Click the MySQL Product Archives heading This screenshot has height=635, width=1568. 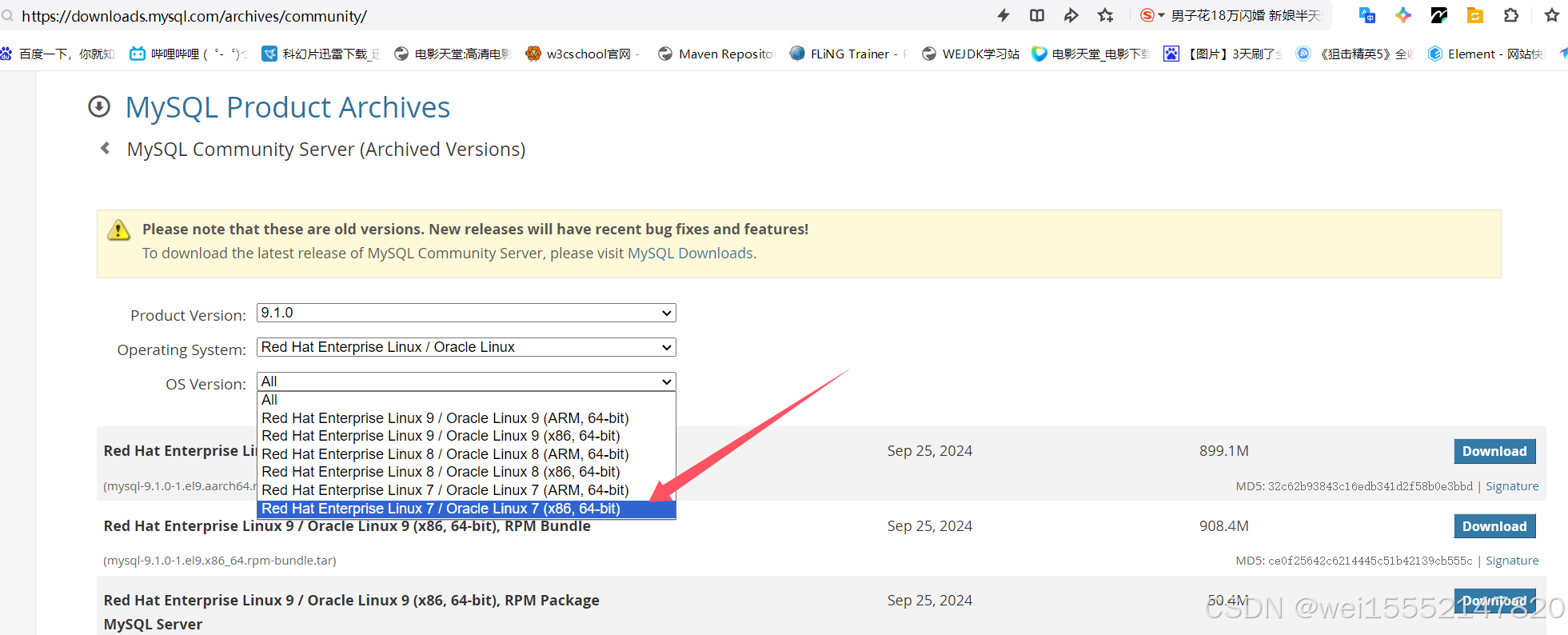pyautogui.click(x=288, y=107)
